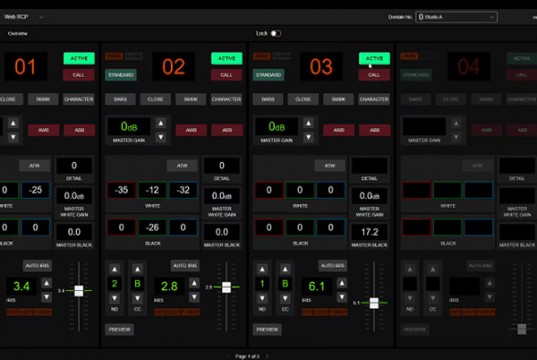Select camera 02 green black value -26
The image size is (537, 360).
(x=152, y=227)
